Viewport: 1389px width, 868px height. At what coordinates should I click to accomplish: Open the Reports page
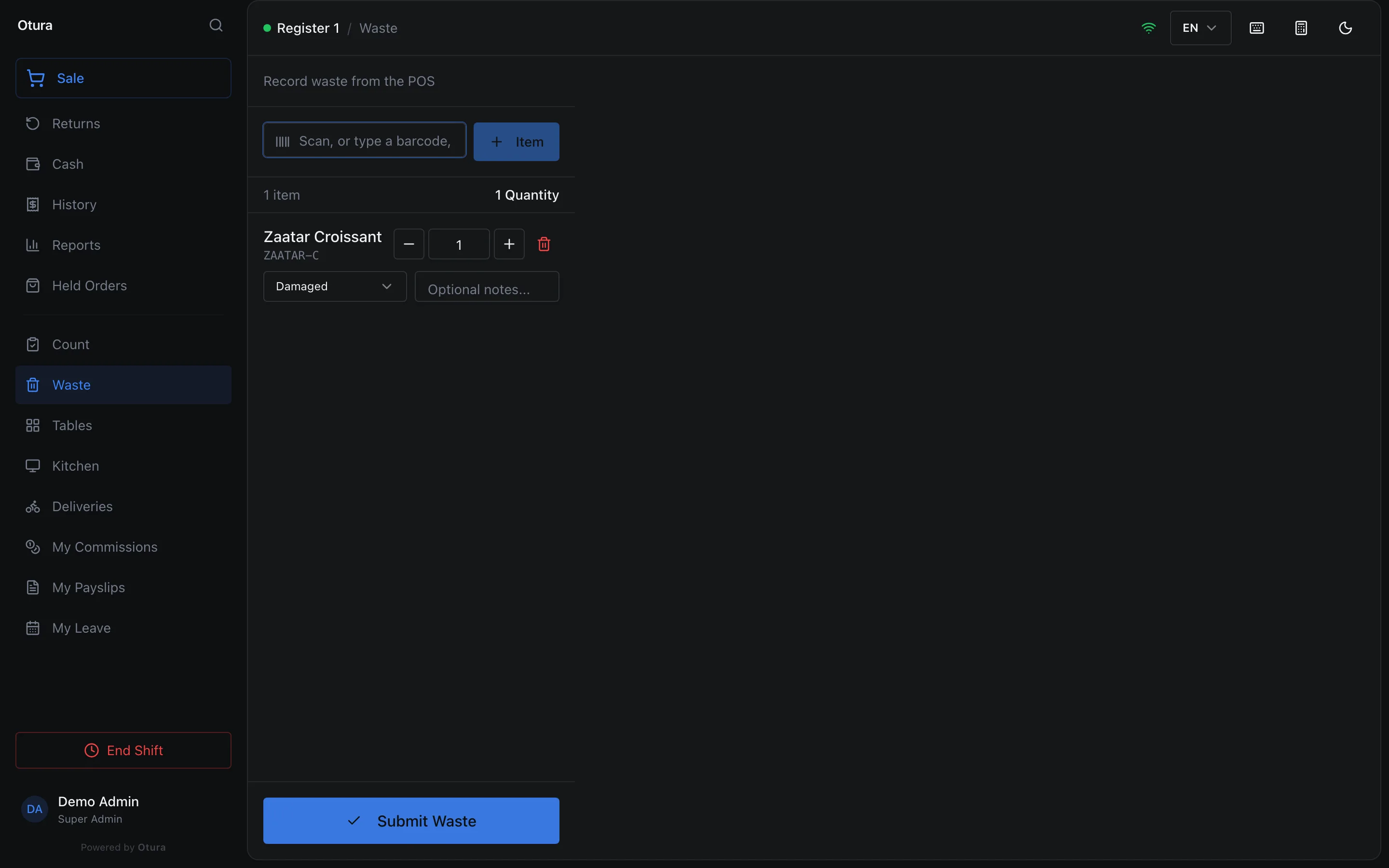[123, 245]
